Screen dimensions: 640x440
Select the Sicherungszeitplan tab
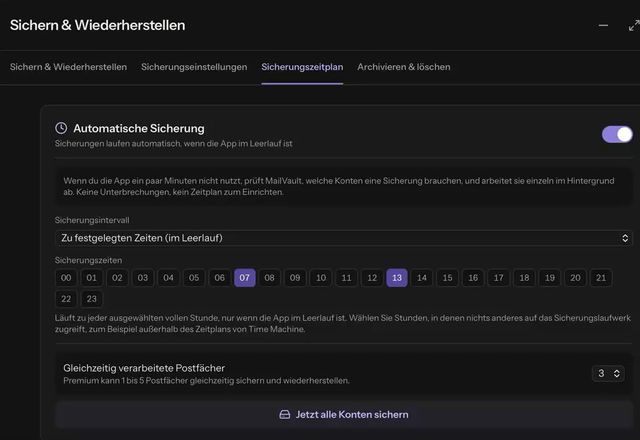coord(302,67)
